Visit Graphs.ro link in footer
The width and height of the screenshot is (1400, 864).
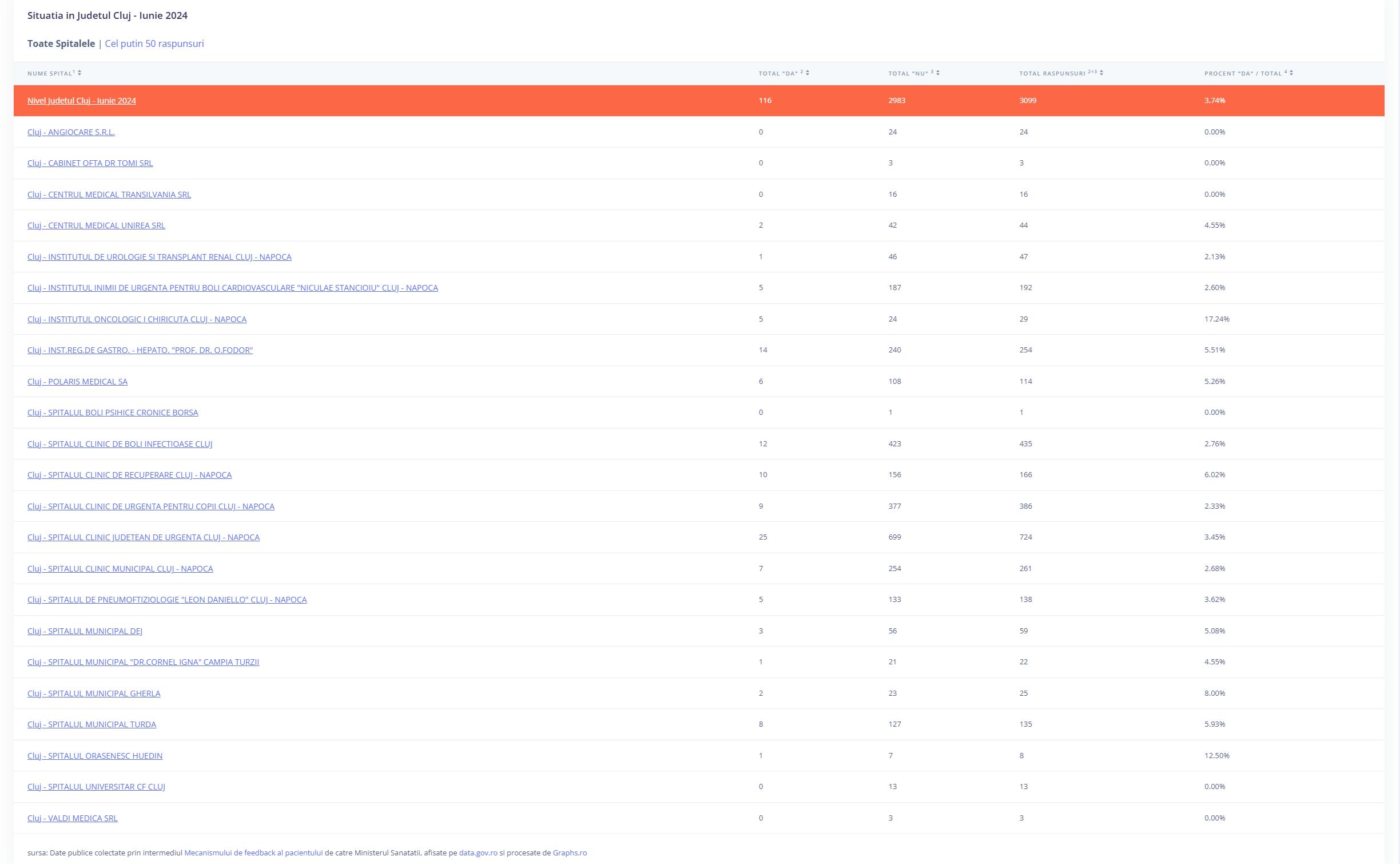tap(570, 853)
